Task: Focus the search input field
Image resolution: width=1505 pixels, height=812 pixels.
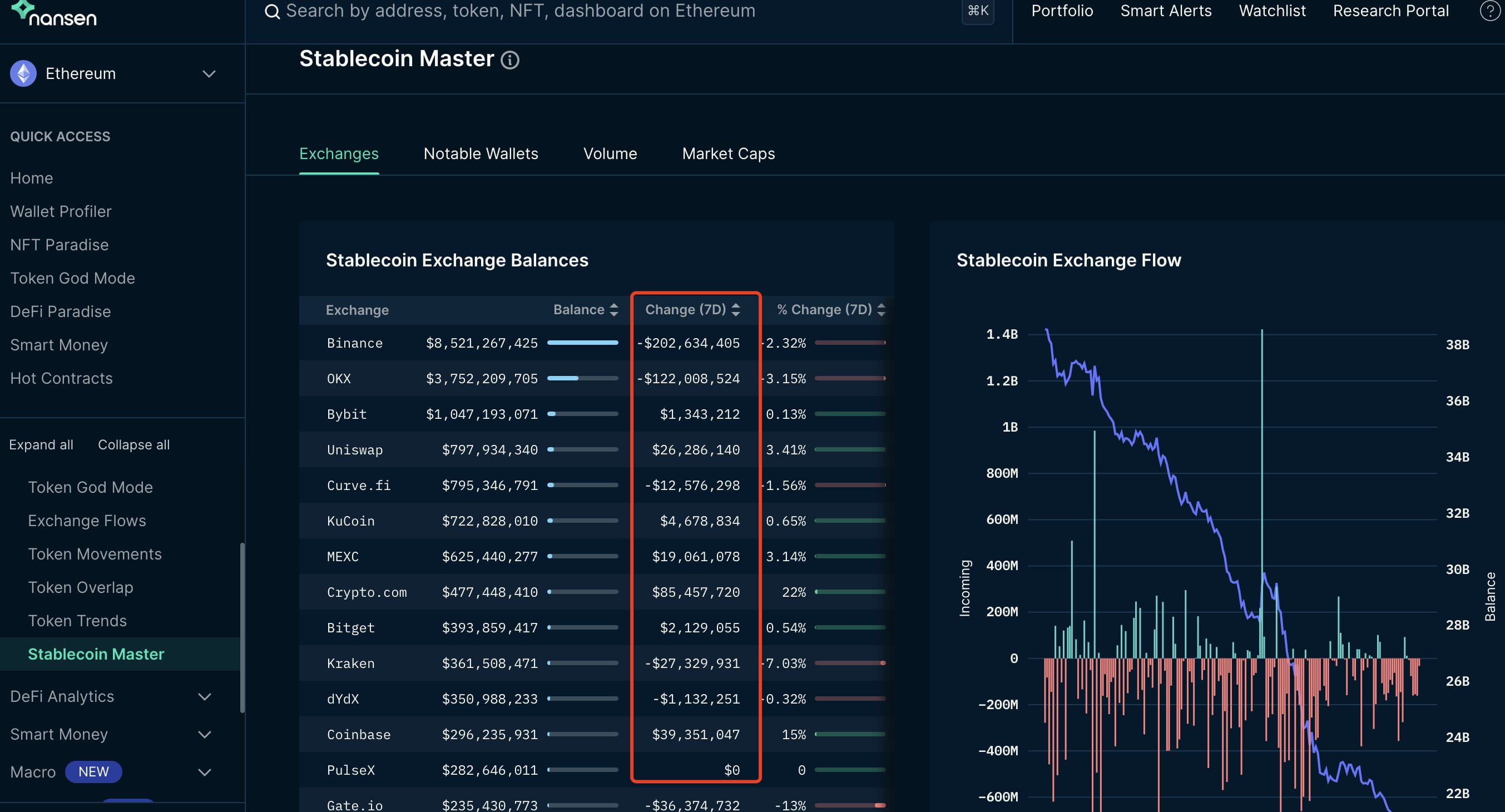Action: click(520, 11)
